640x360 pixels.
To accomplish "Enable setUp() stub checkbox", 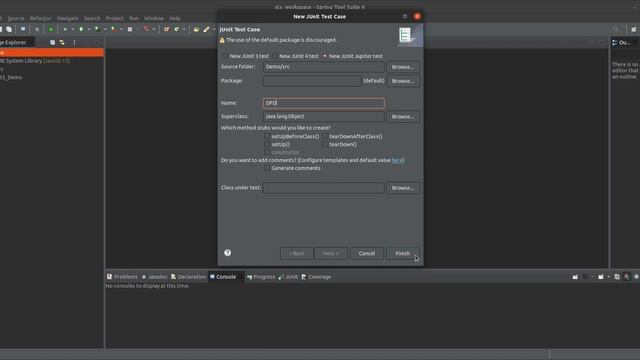I will [267, 144].
